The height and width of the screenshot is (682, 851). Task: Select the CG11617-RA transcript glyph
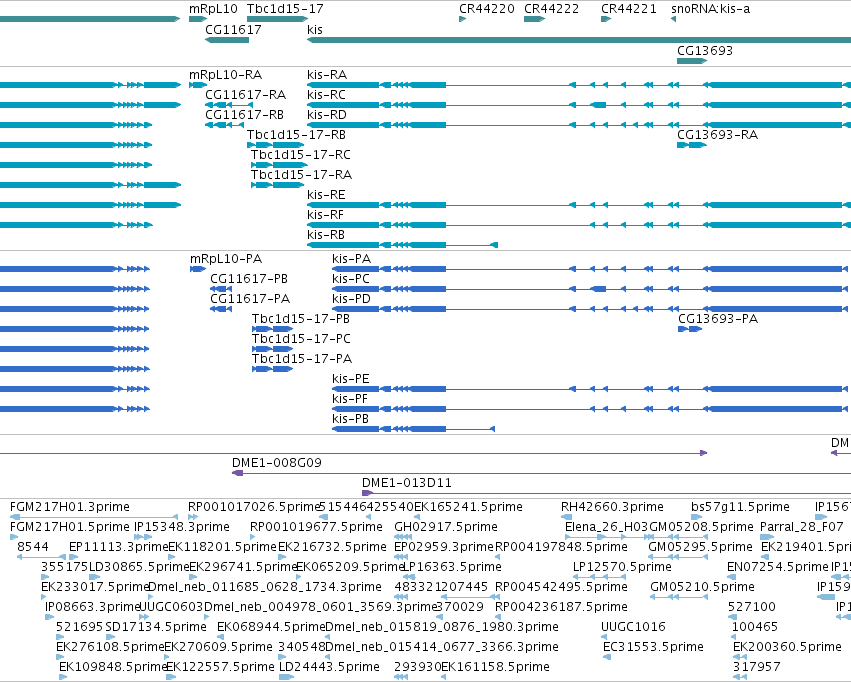(x=229, y=105)
